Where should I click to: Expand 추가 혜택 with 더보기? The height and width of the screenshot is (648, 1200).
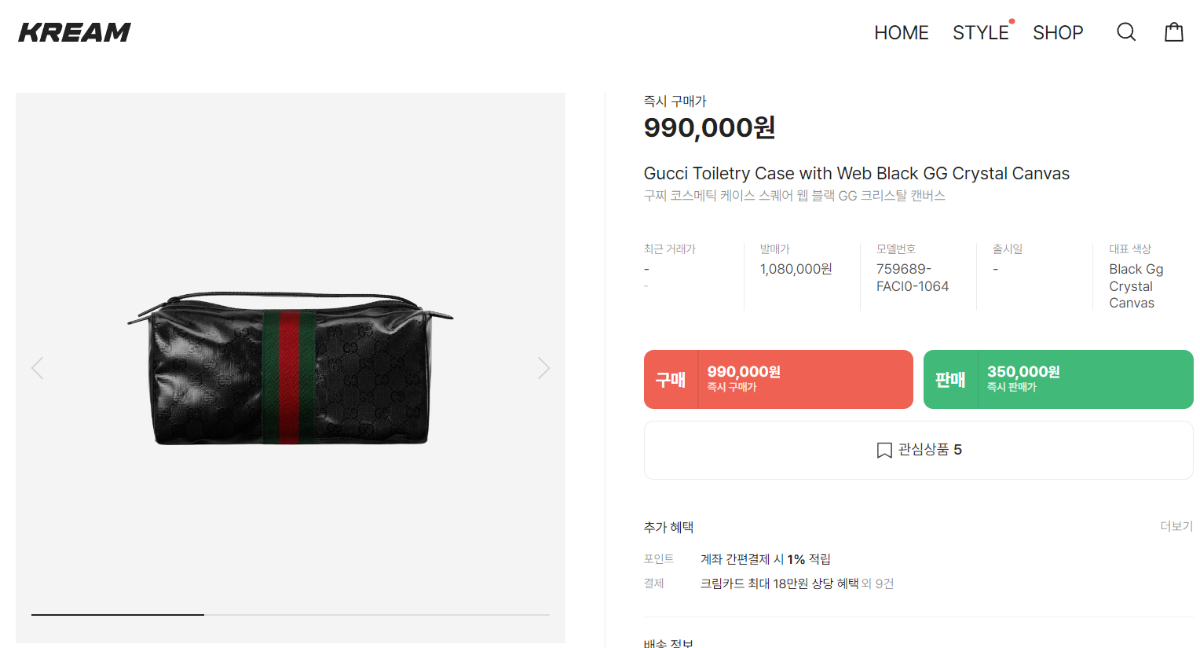[x=1176, y=526]
